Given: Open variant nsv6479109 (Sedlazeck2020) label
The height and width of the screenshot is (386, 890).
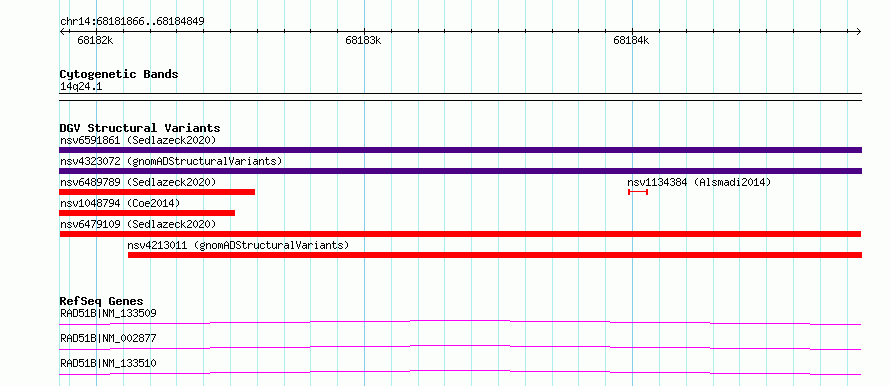Looking at the screenshot, I should 138,224.
